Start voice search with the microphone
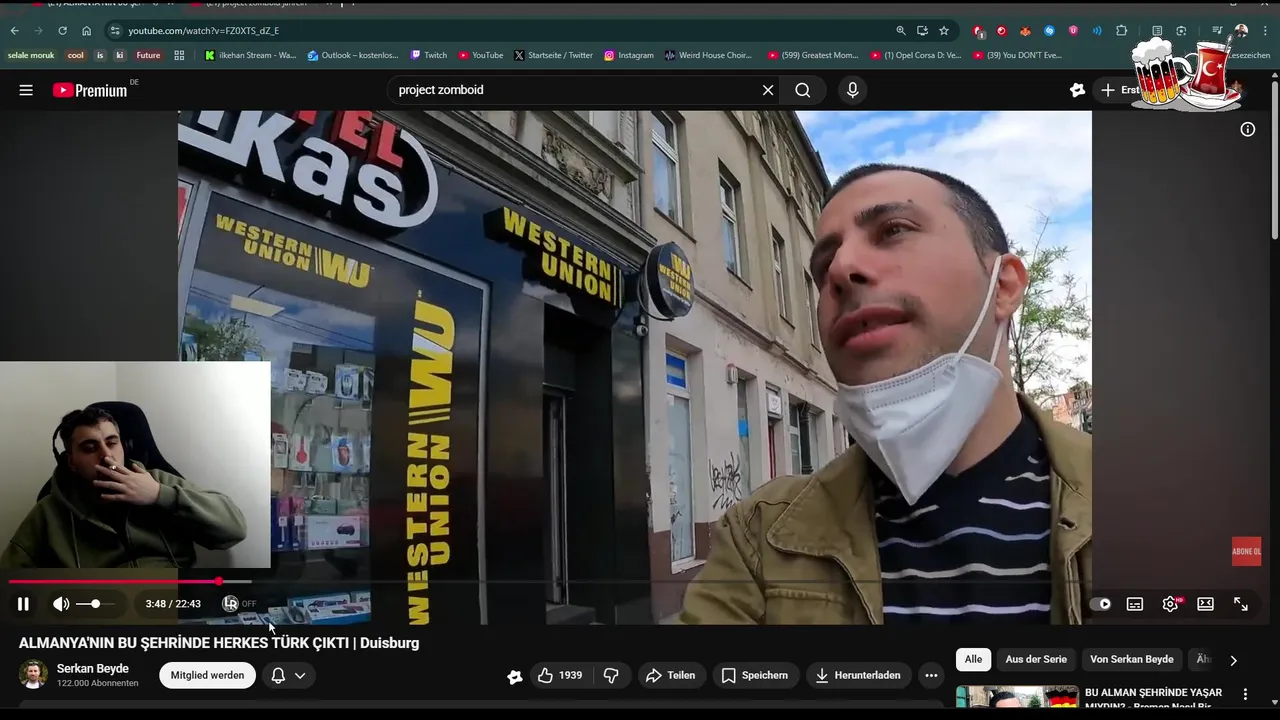Viewport: 1280px width, 720px height. coord(852,90)
